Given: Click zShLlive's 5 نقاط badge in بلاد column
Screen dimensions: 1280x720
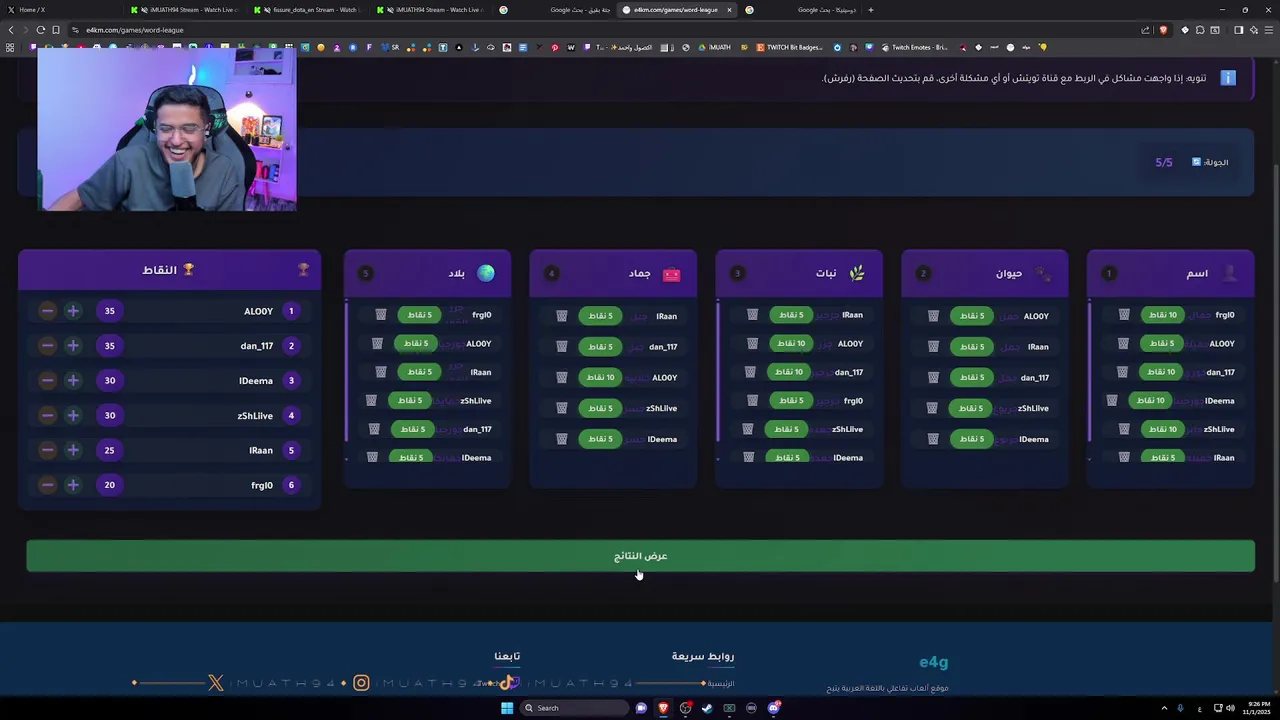Looking at the screenshot, I should [410, 401].
